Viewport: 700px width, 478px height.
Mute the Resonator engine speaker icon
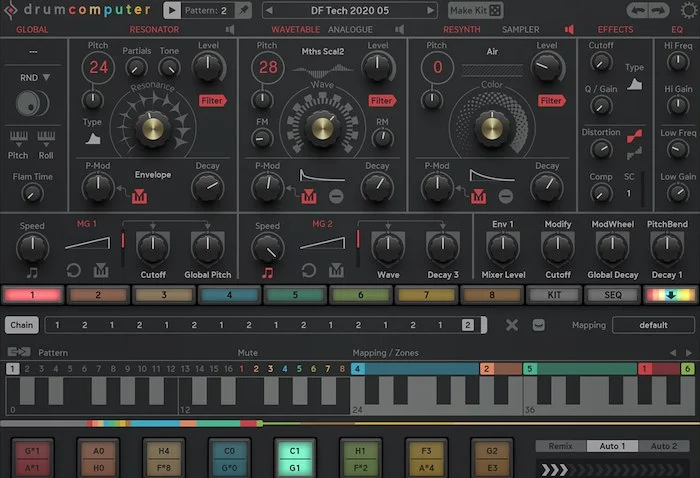click(230, 29)
